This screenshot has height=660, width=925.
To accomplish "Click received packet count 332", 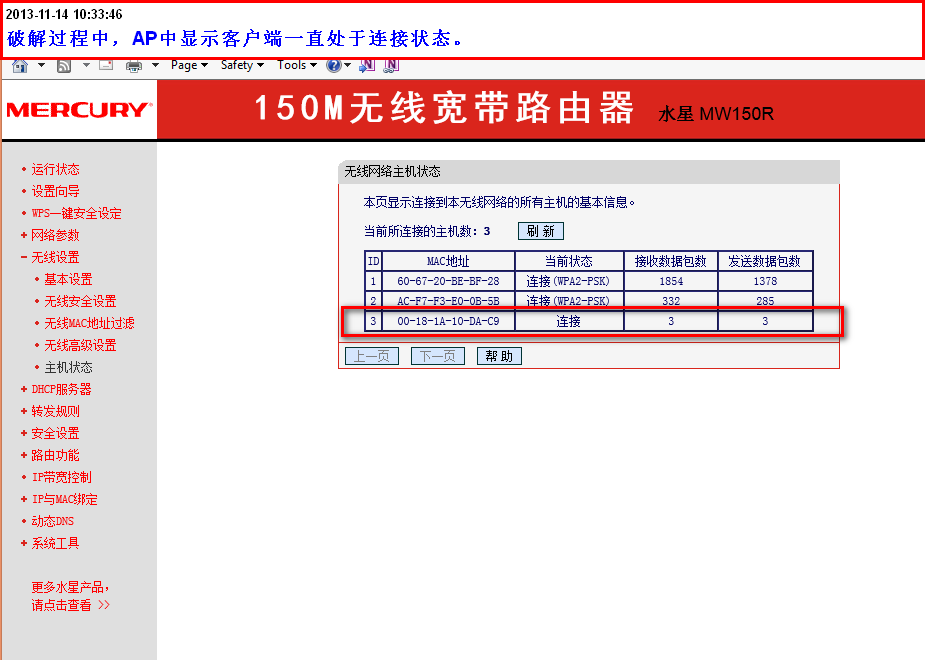I will [x=671, y=301].
